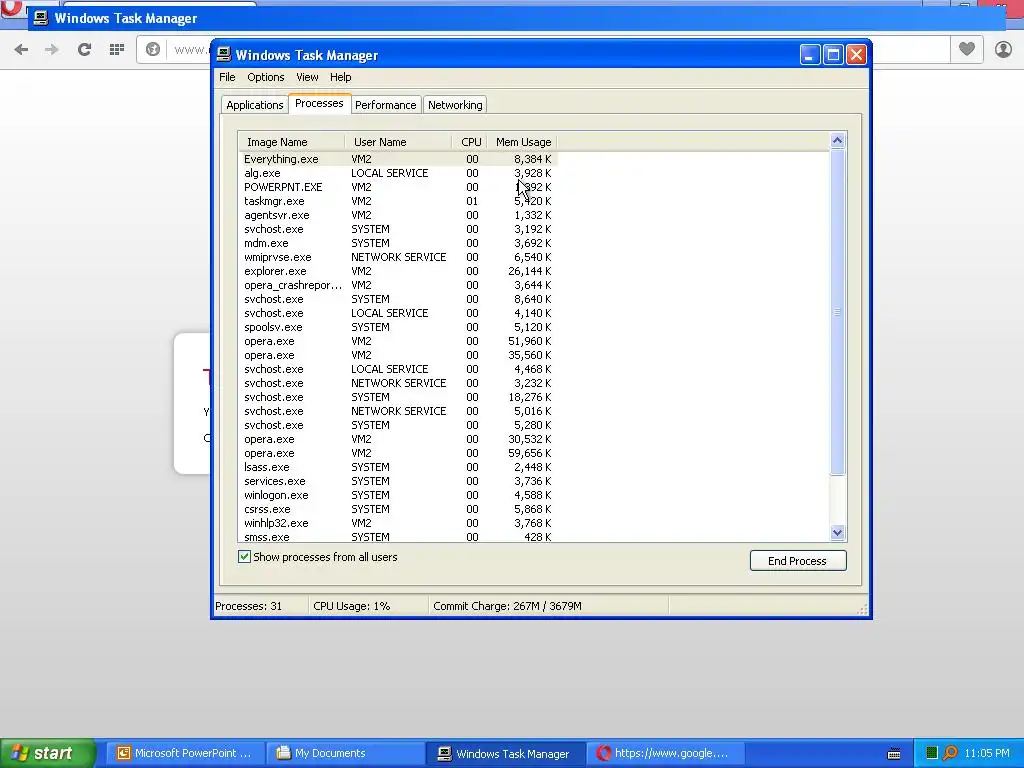
Task: Click Commit Charge value in status bar
Action: tap(507, 606)
